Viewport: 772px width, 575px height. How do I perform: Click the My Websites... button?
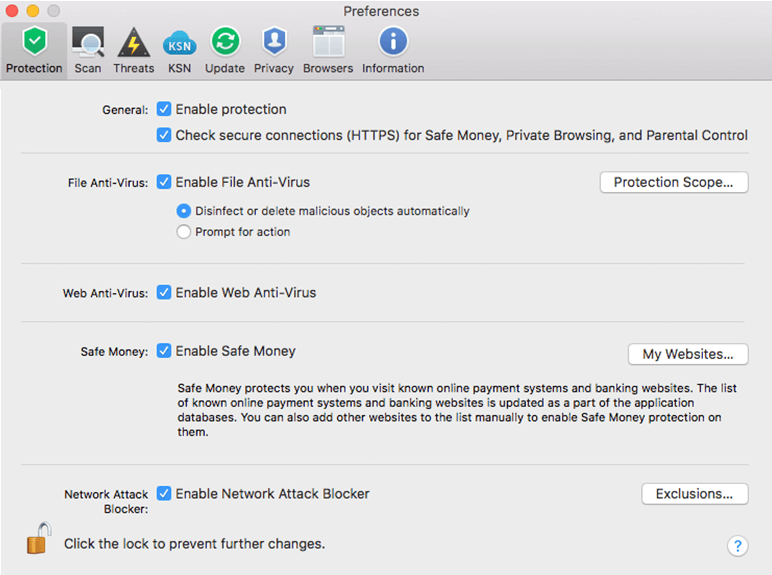688,354
